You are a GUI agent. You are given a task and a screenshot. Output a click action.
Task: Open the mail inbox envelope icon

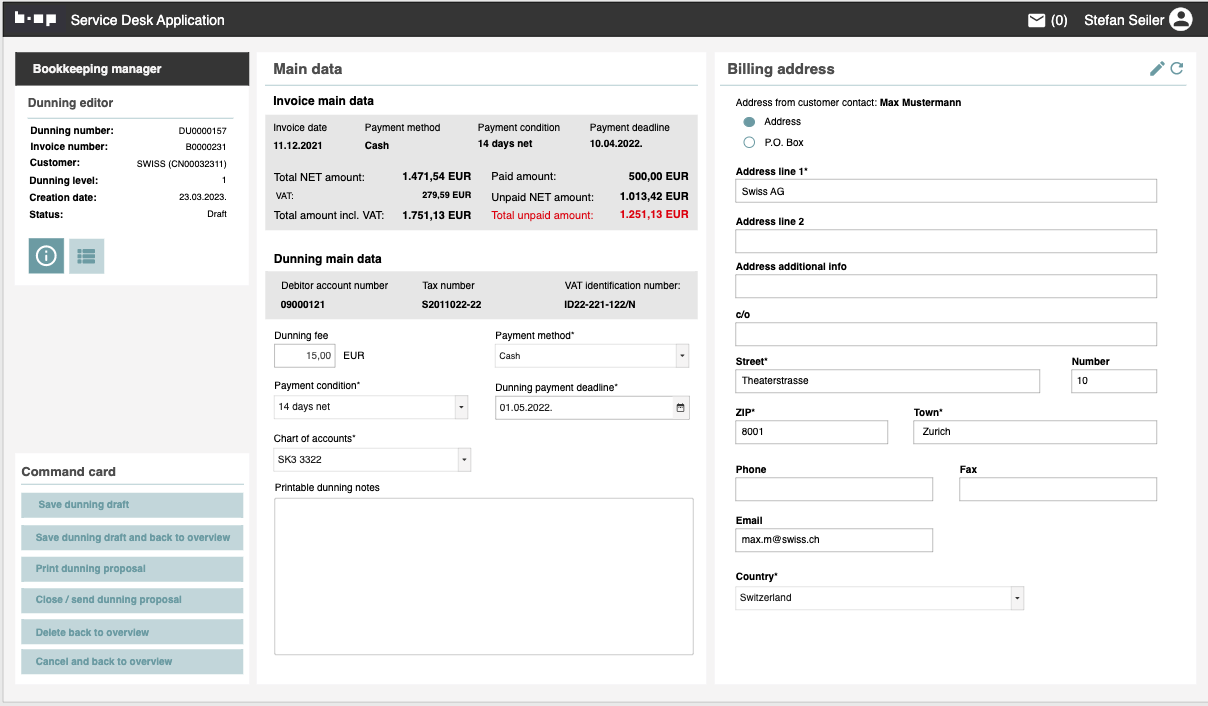(x=1037, y=20)
